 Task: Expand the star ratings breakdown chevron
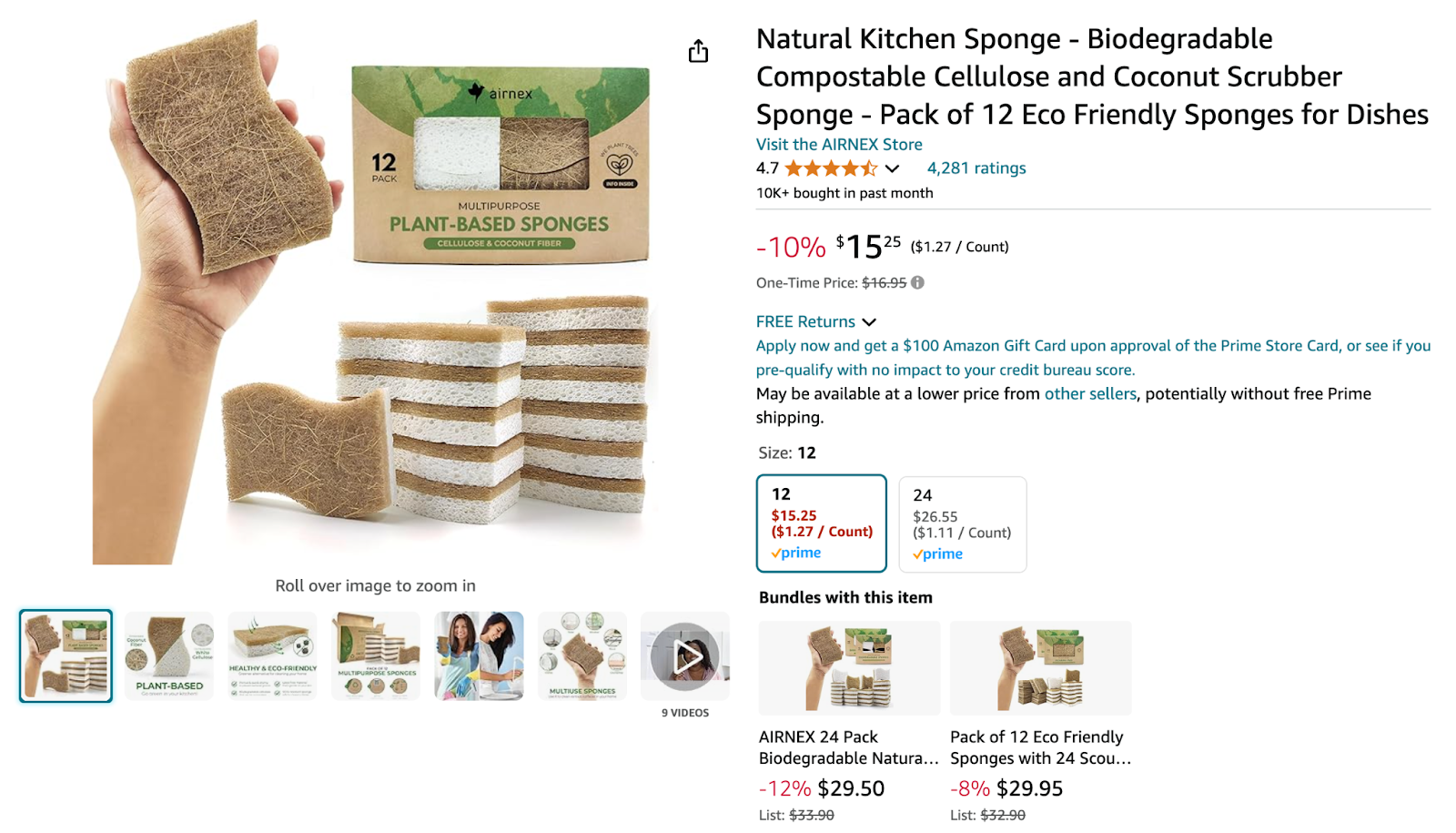click(893, 168)
